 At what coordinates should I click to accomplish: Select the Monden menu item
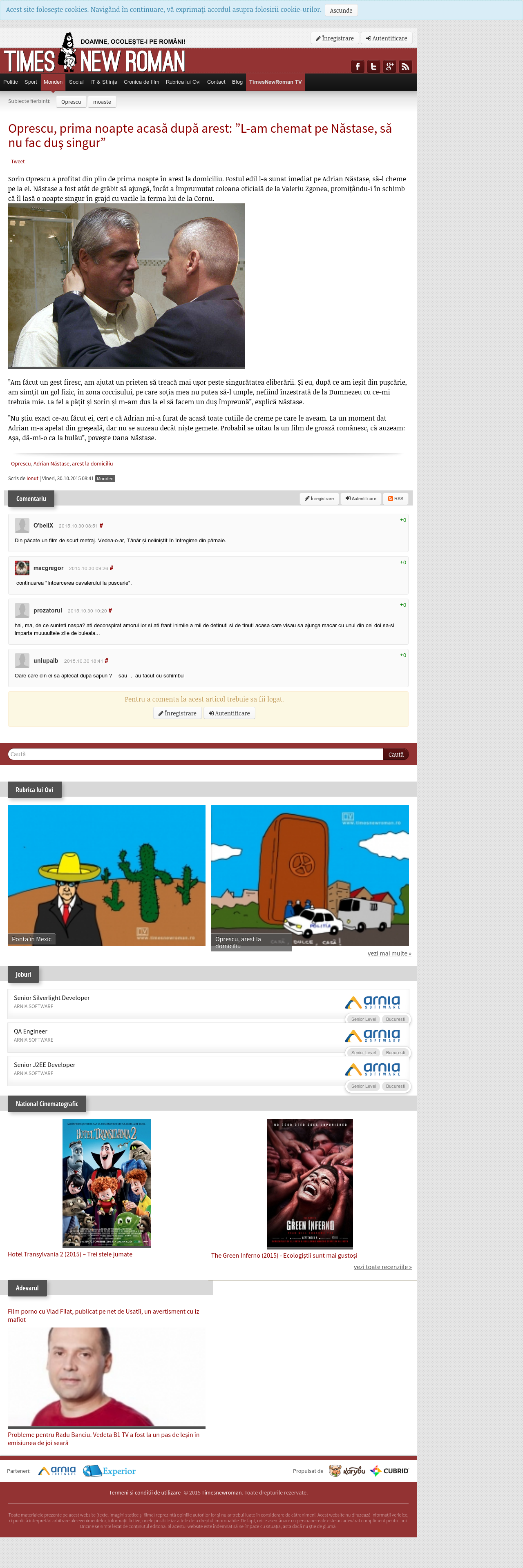click(53, 82)
